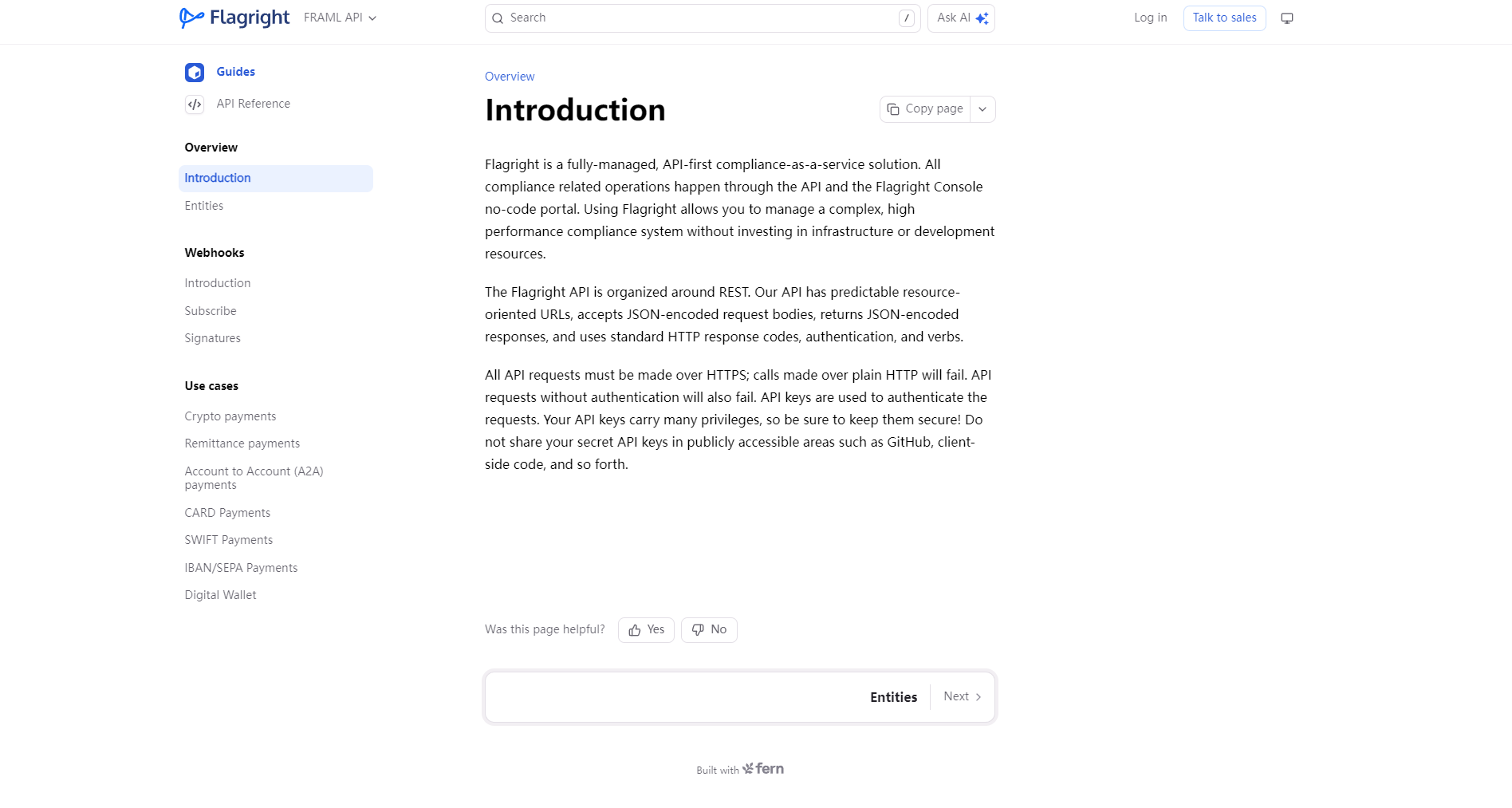1512x808 pixels.
Task: Select Crypto payments in the sidebar
Action: coord(230,416)
